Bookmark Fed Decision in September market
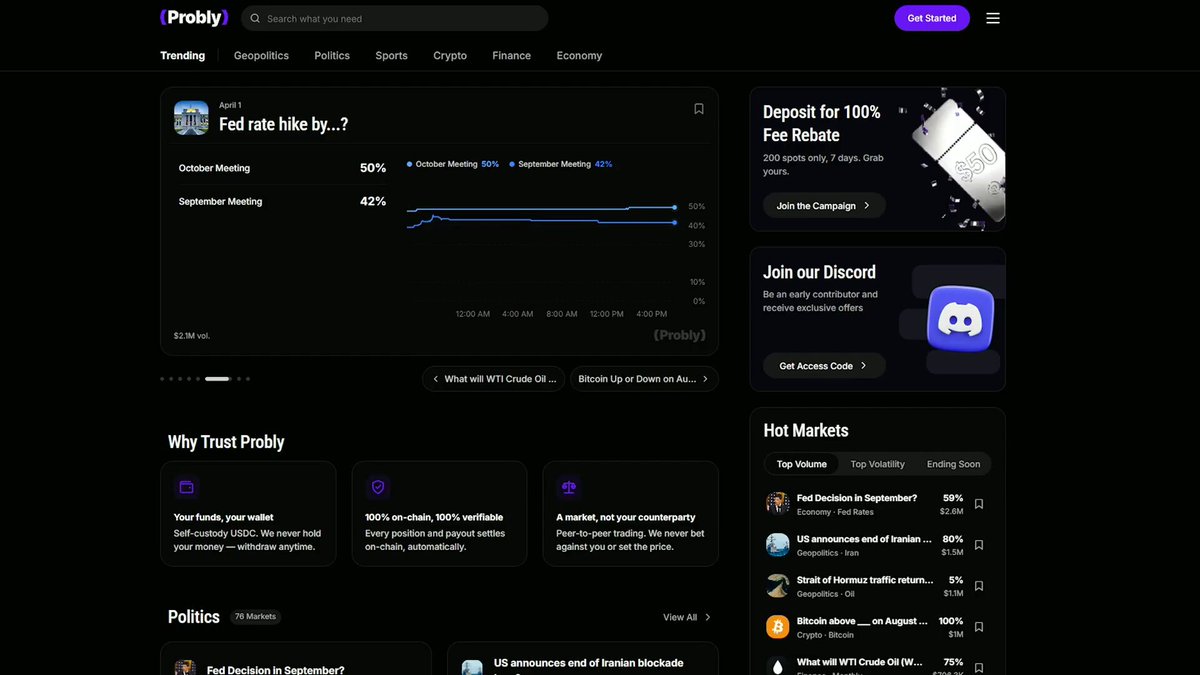The width and height of the screenshot is (1200, 675). pyautogui.click(x=979, y=504)
